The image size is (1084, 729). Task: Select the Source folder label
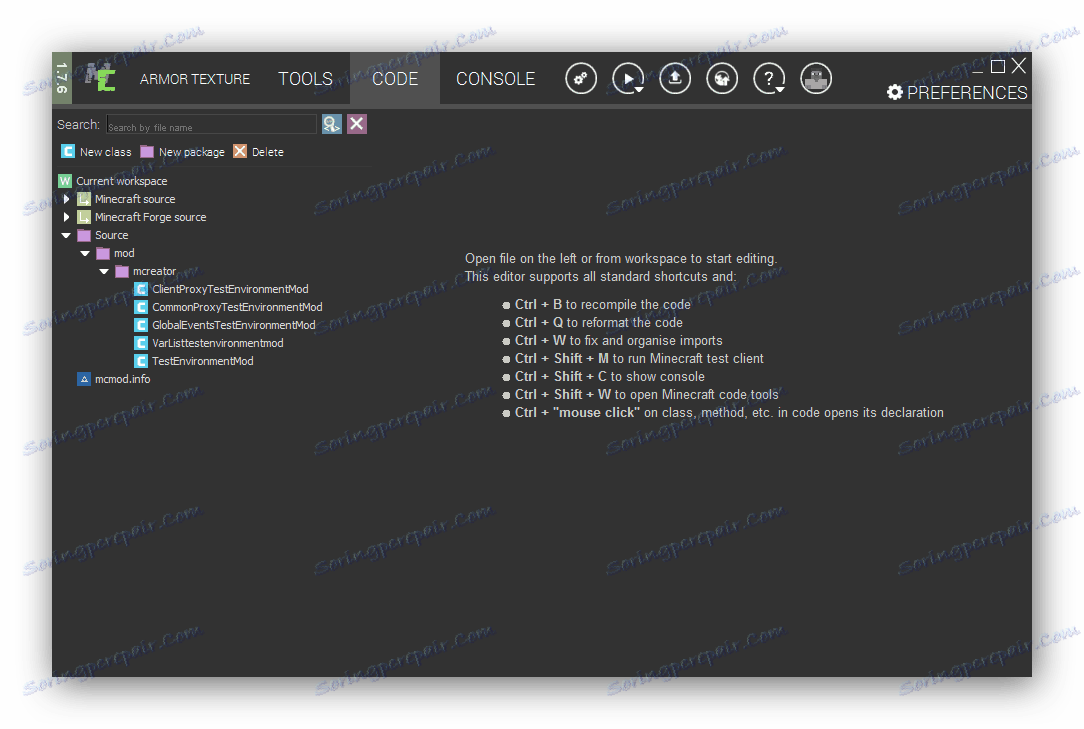111,235
